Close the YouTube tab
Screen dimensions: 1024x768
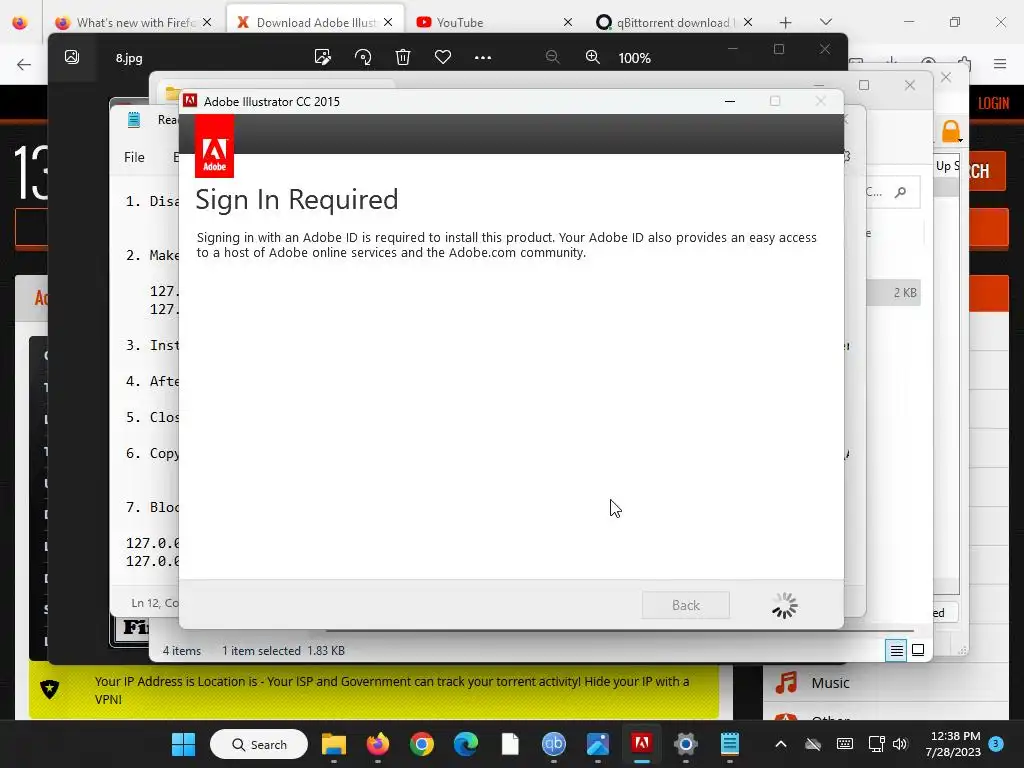(568, 22)
